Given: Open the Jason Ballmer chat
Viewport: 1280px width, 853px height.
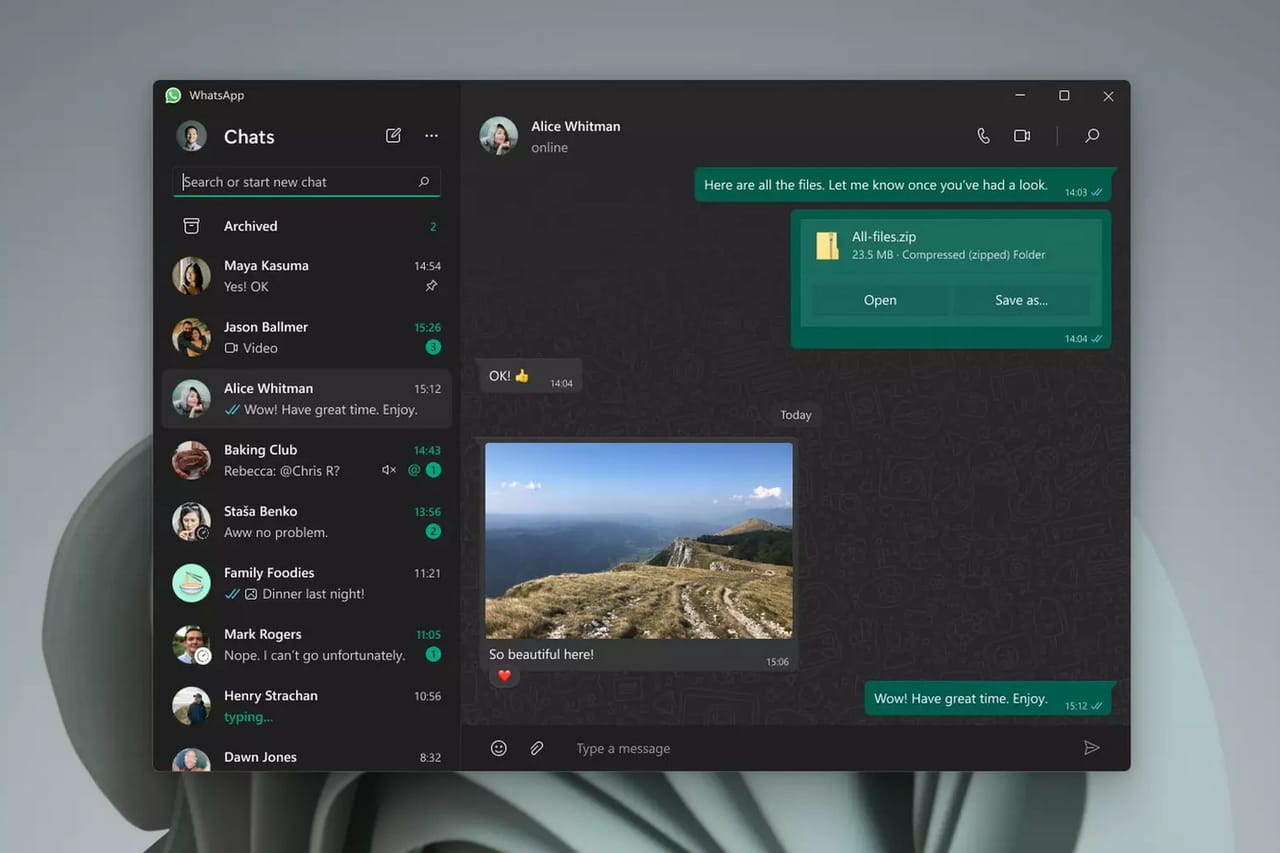Looking at the screenshot, I should (300, 336).
